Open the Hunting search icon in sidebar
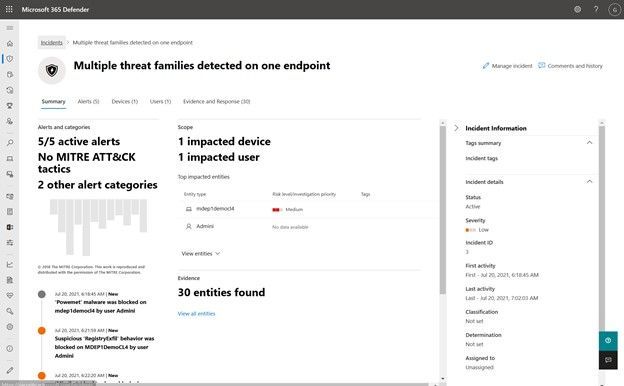The image size is (624, 386). [x=10, y=142]
